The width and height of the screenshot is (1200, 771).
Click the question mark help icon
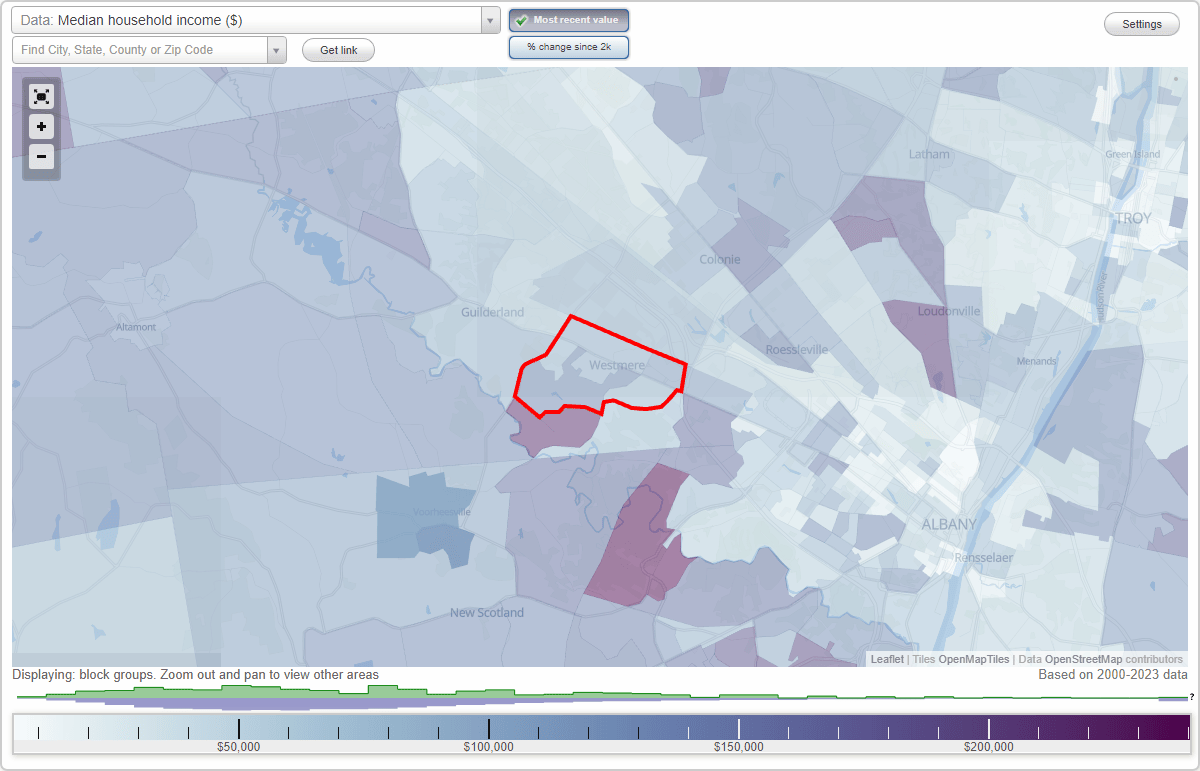coord(1192,696)
